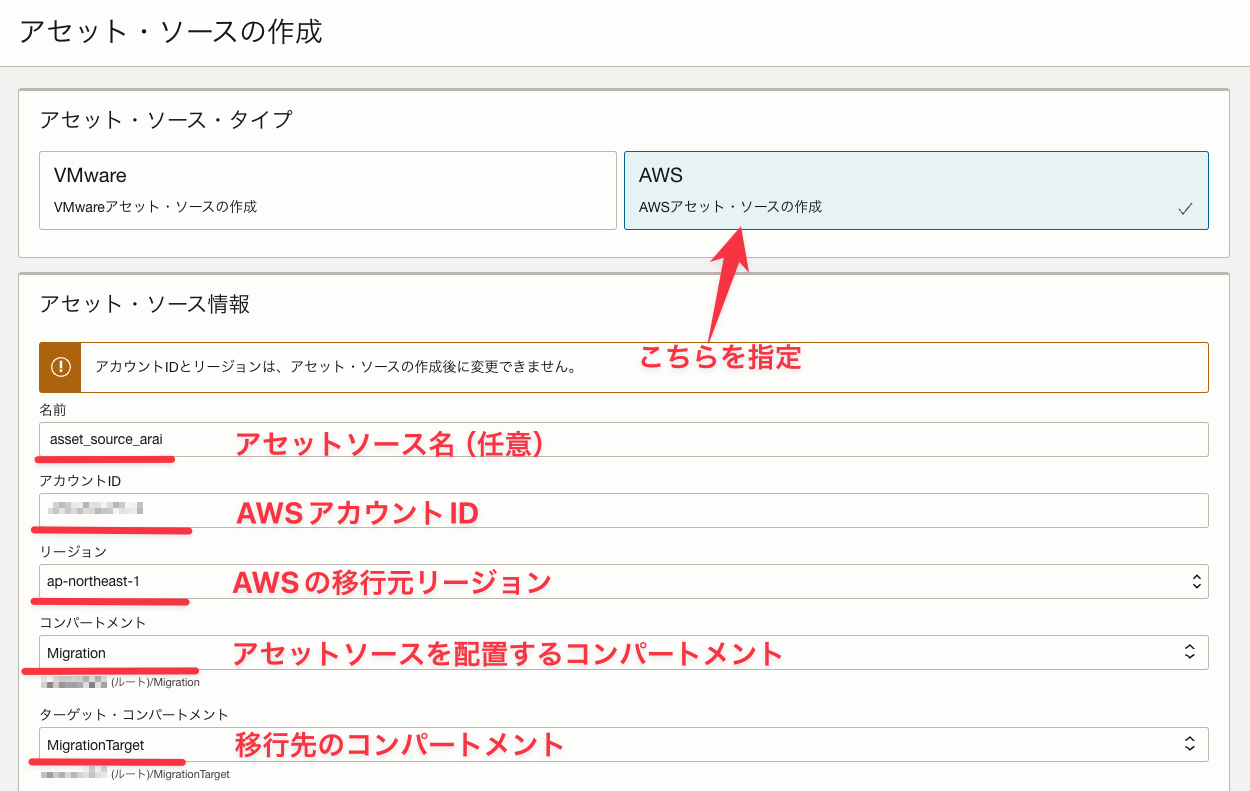Screen dimensions: 1250x791
Task: Click the warning icon in the notice banner
Action: click(60, 367)
